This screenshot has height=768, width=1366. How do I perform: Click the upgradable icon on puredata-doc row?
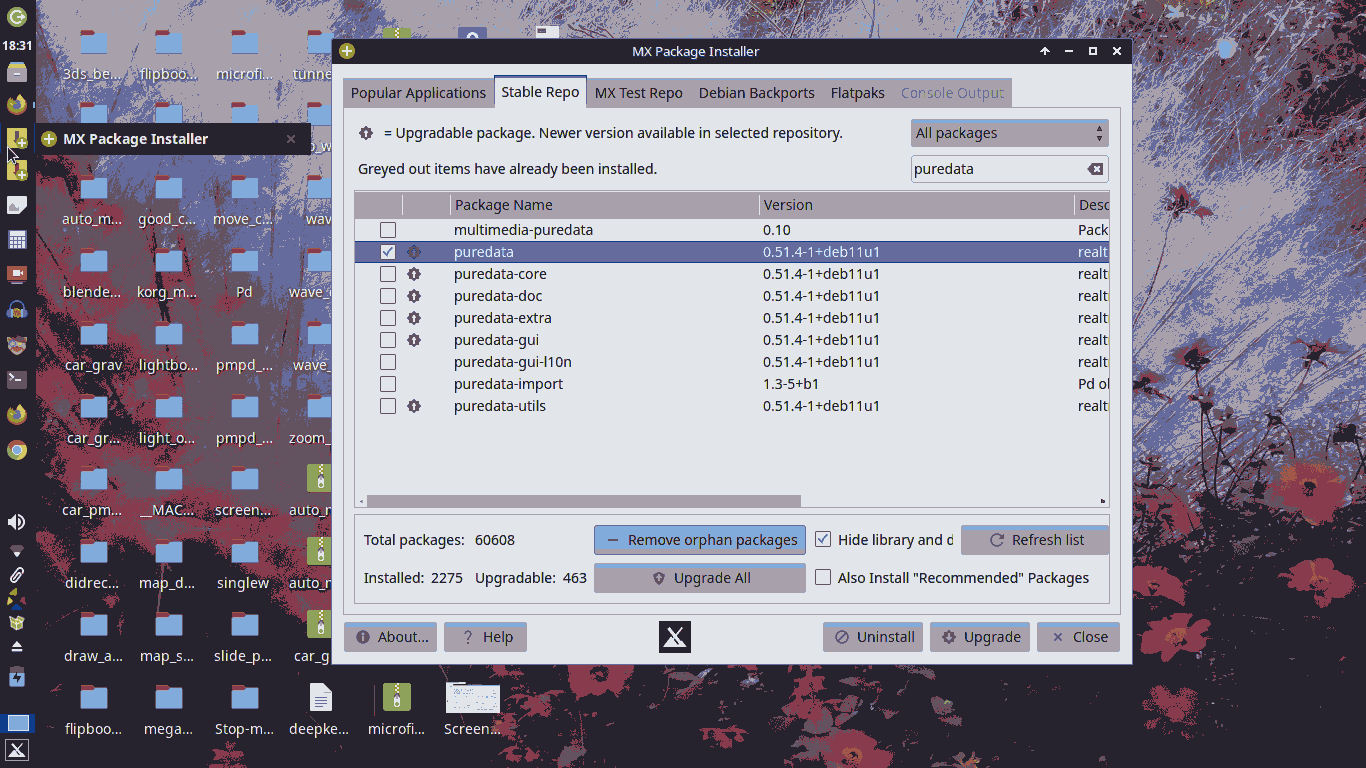tap(414, 296)
